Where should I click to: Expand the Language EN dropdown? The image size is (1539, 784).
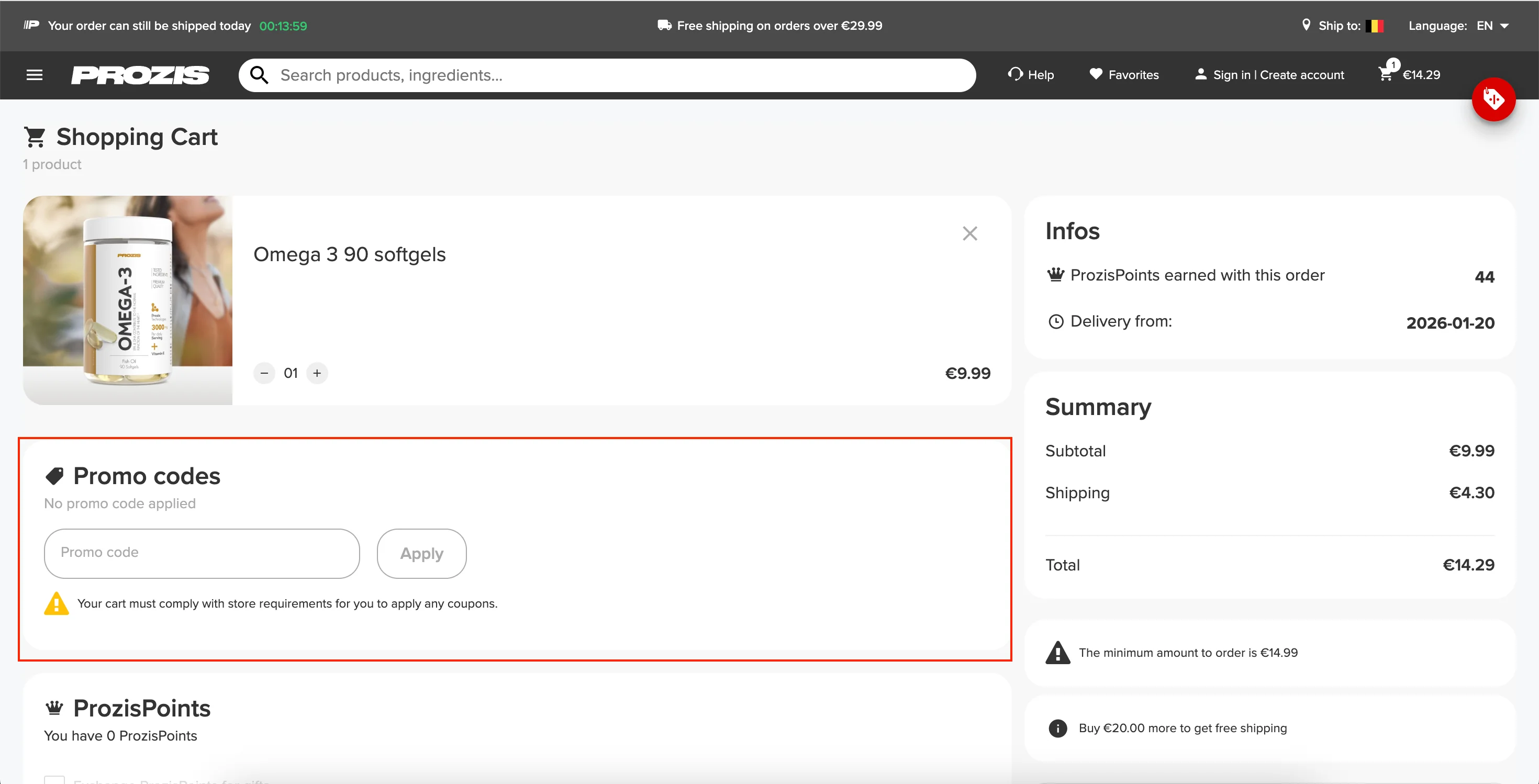(1492, 26)
